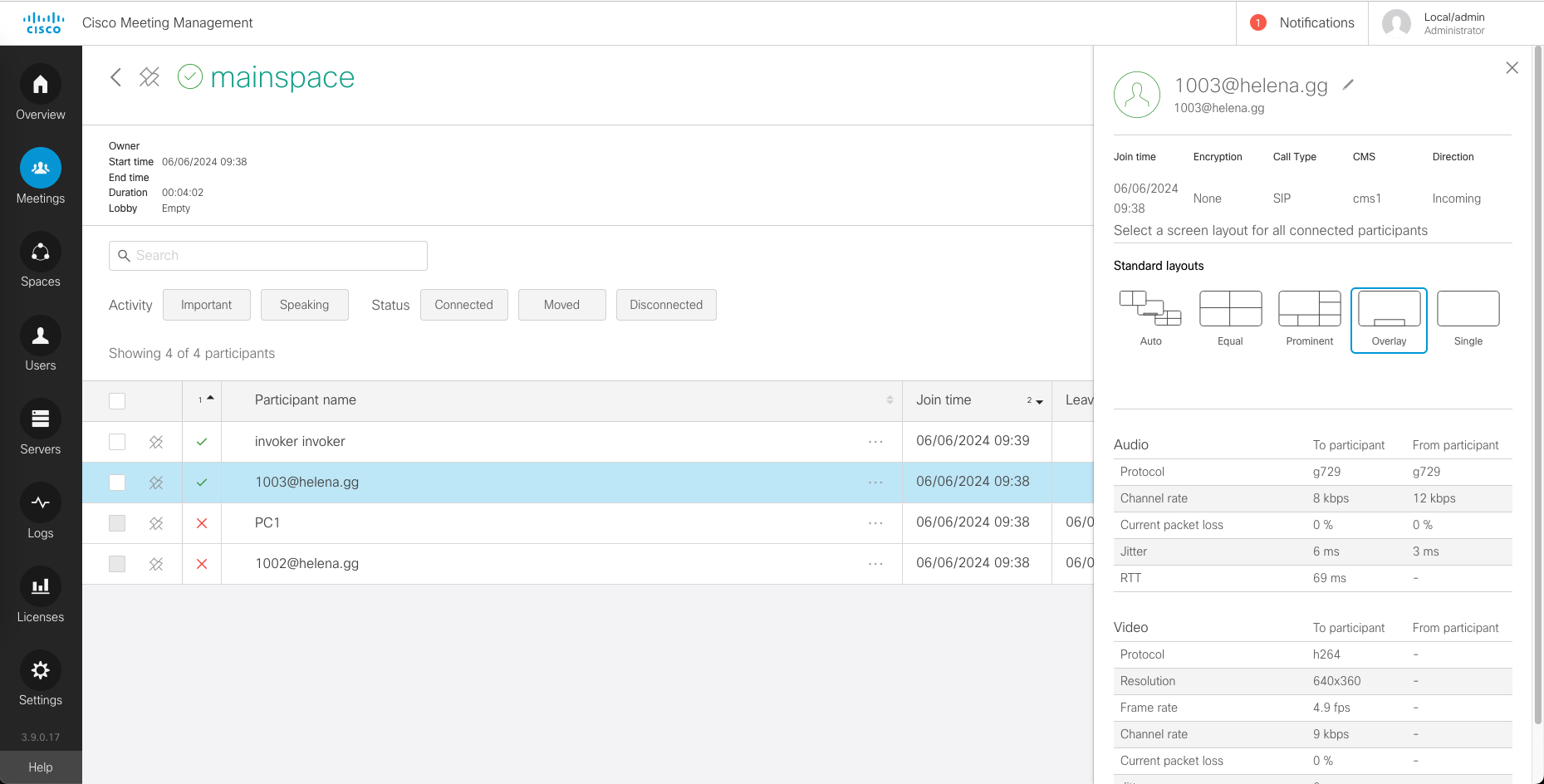The image size is (1544, 784).
Task: Open the Settings page
Action: (x=40, y=671)
